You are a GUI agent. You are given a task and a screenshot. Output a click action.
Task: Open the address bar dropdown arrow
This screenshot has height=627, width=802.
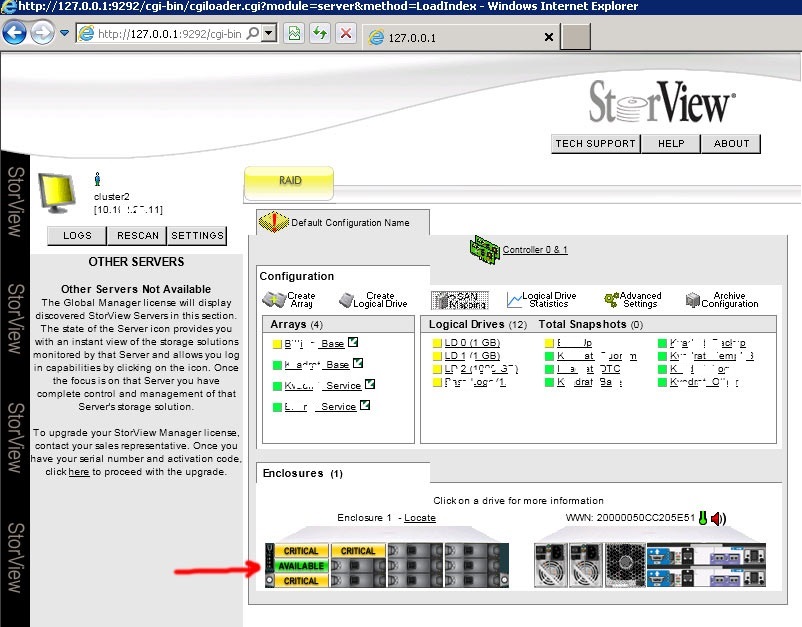coord(280,34)
